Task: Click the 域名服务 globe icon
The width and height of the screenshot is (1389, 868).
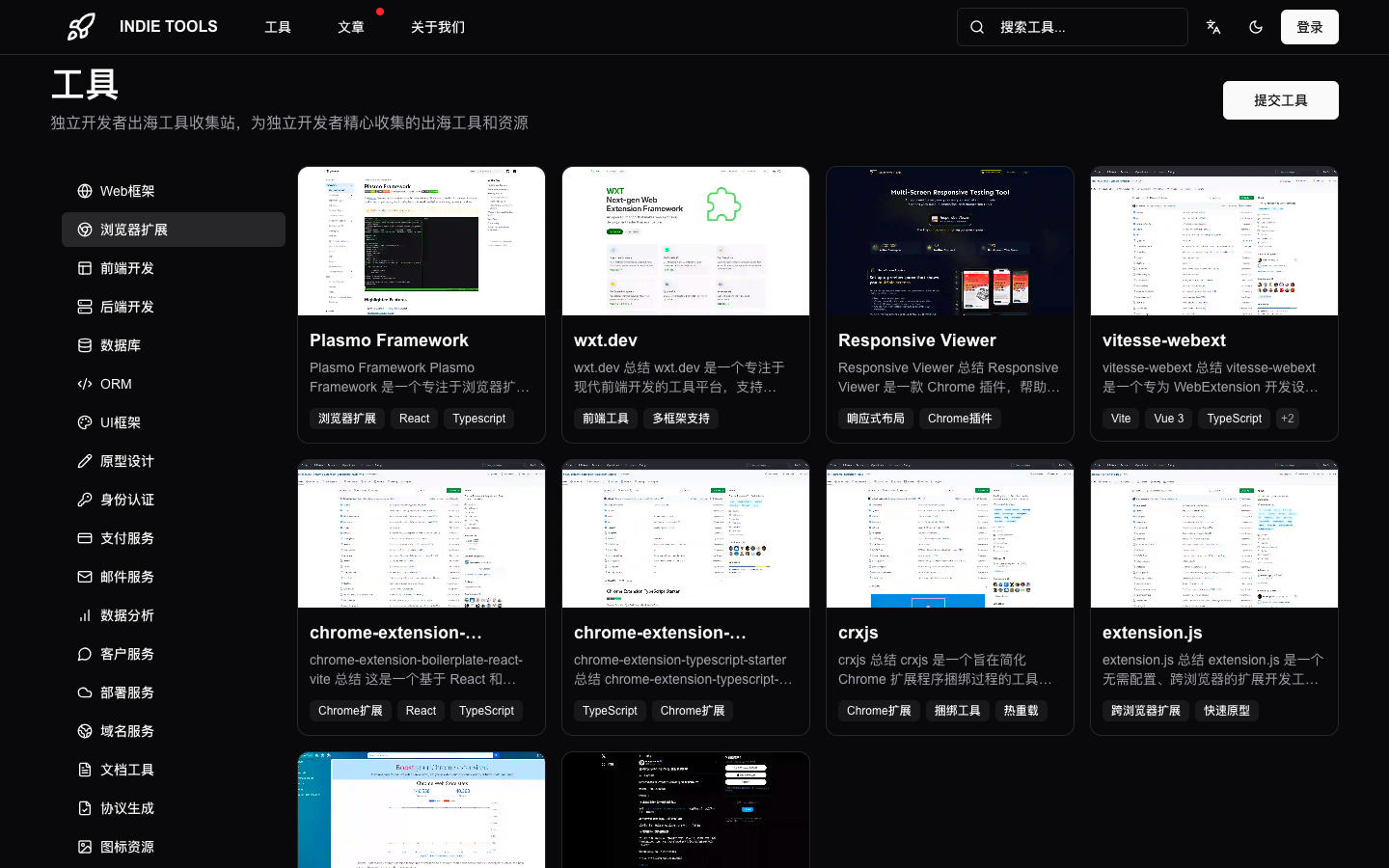Action: [x=85, y=731]
